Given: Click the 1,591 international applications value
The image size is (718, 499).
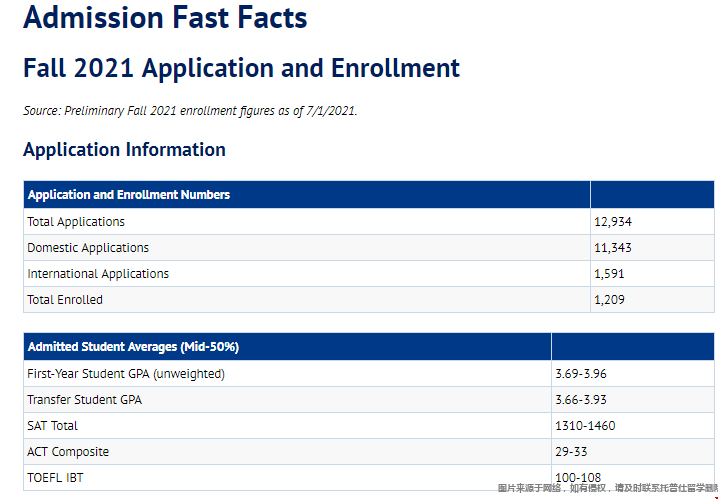Looking at the screenshot, I should pos(610,274).
